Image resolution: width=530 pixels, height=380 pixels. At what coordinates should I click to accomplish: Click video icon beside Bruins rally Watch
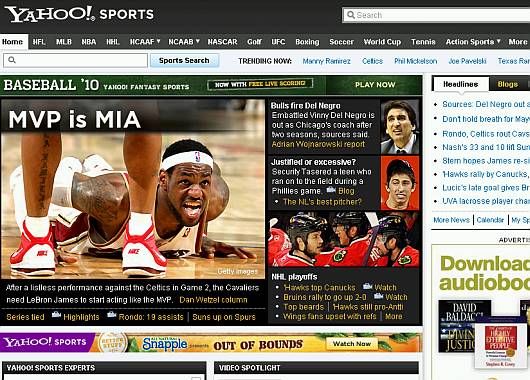coord(379,296)
